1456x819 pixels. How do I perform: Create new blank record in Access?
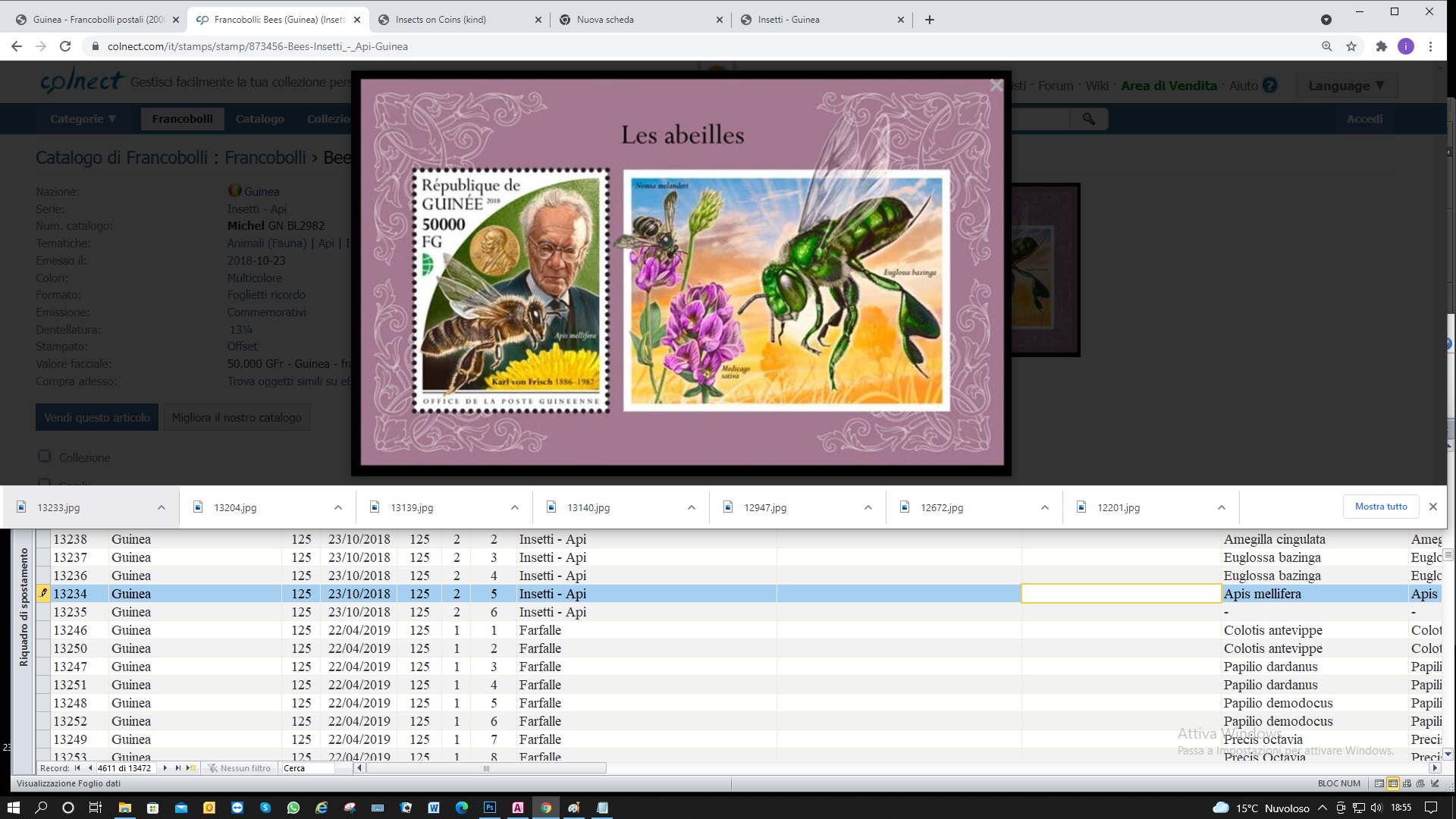click(191, 768)
